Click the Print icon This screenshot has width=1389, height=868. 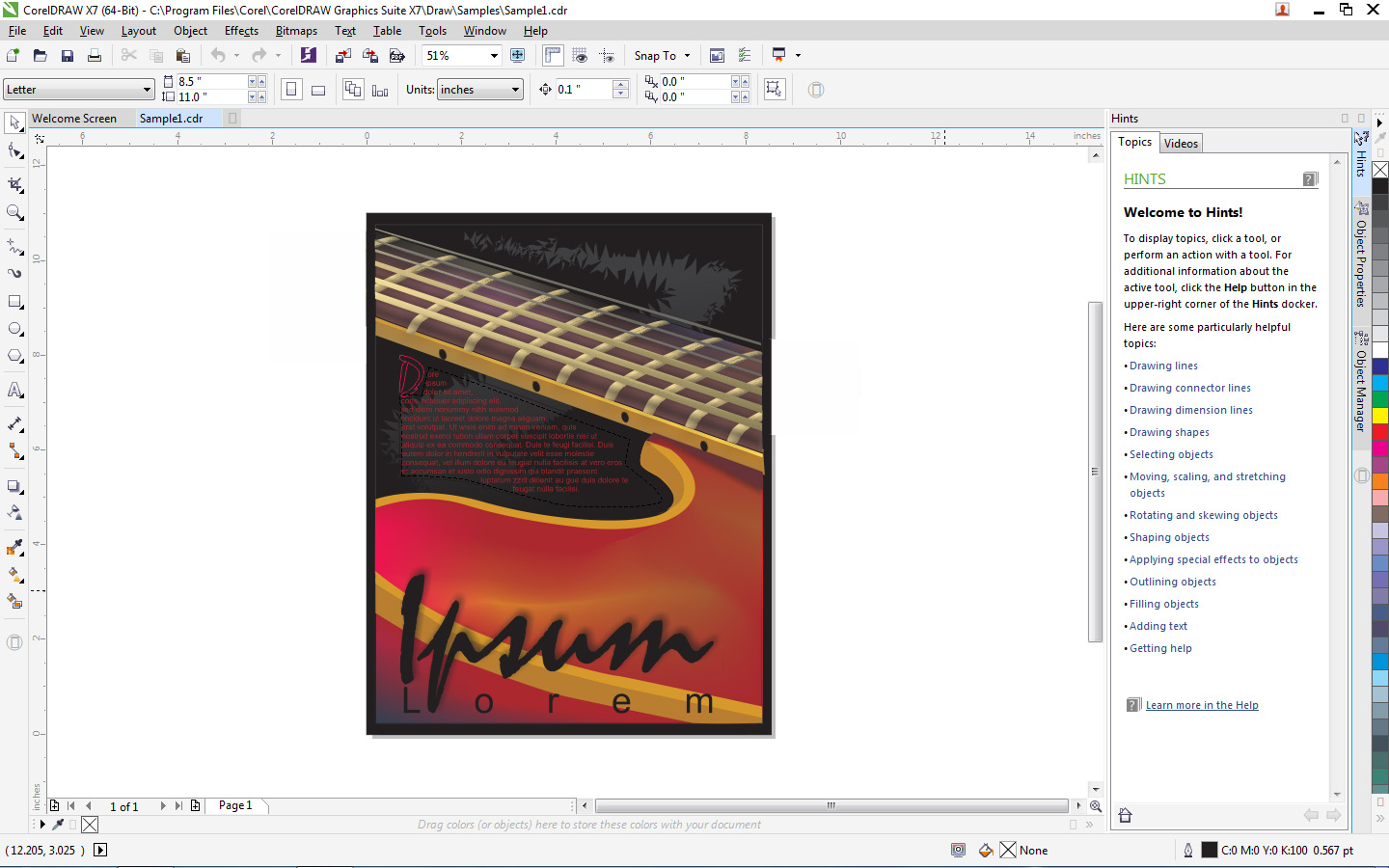94,56
